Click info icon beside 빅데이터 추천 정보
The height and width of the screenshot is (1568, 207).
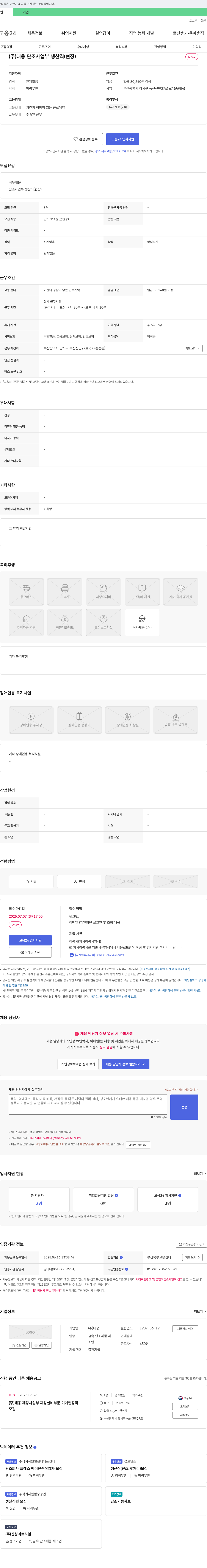(35, 1446)
